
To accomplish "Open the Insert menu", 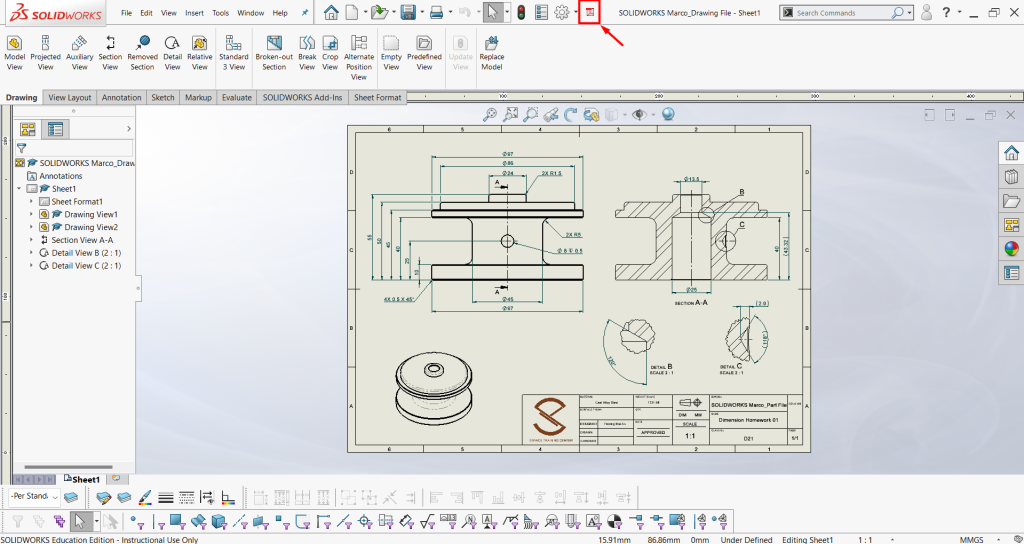I will click(x=194, y=12).
